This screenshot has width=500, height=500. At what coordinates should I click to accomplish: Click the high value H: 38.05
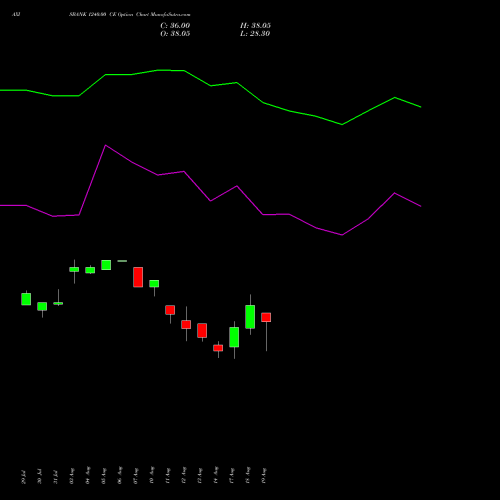coord(255,26)
